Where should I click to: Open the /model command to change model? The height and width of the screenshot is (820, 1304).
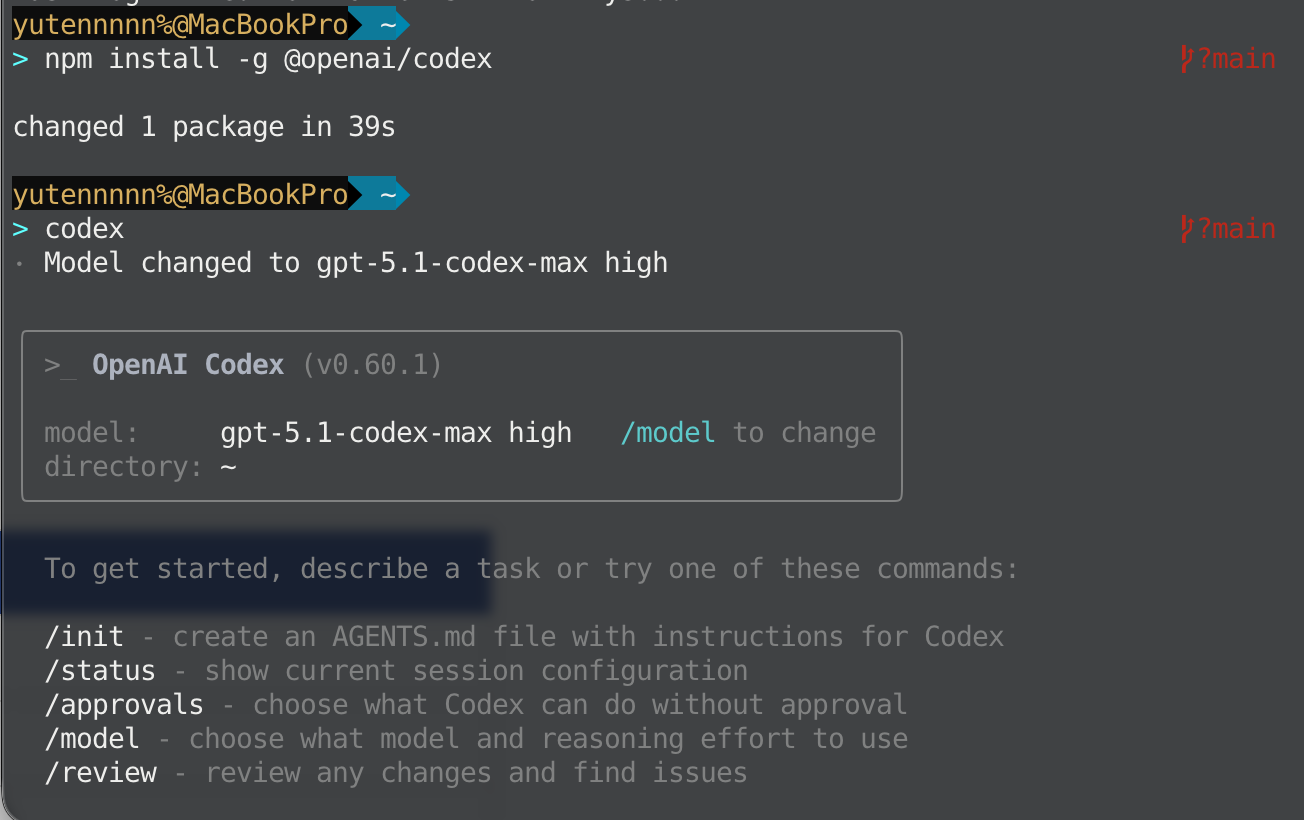(x=667, y=432)
